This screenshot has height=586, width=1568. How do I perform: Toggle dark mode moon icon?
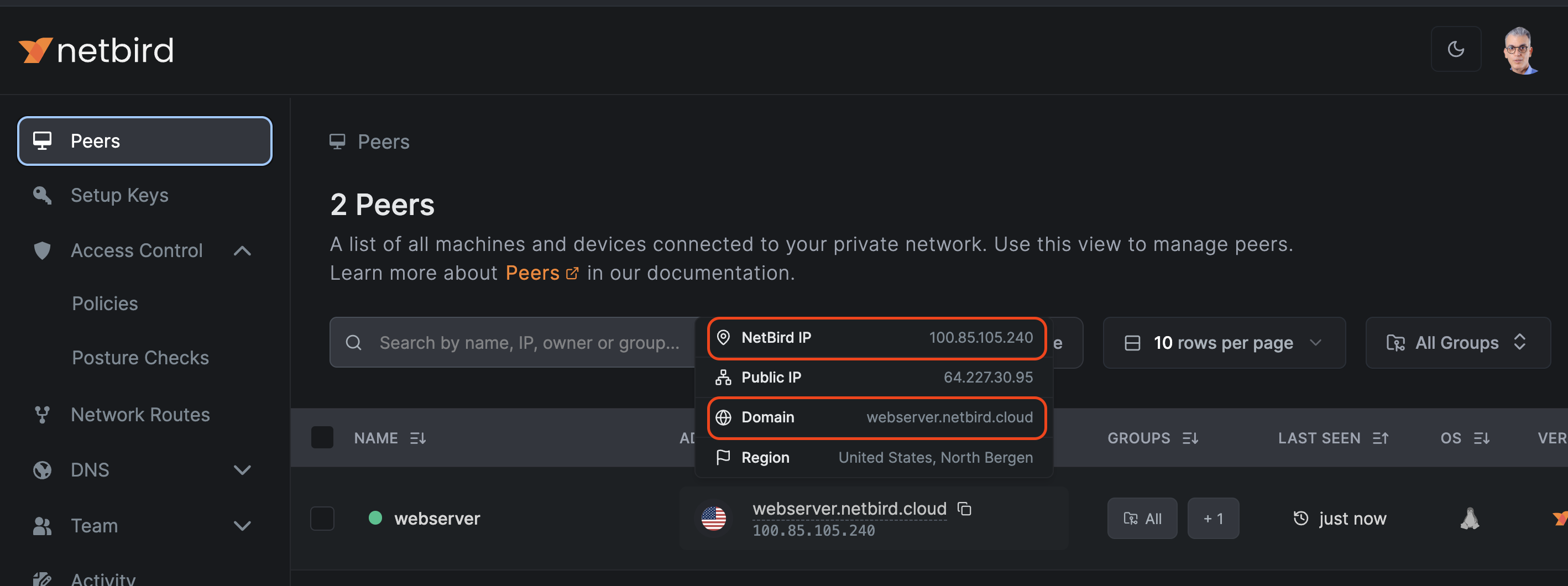1455,49
